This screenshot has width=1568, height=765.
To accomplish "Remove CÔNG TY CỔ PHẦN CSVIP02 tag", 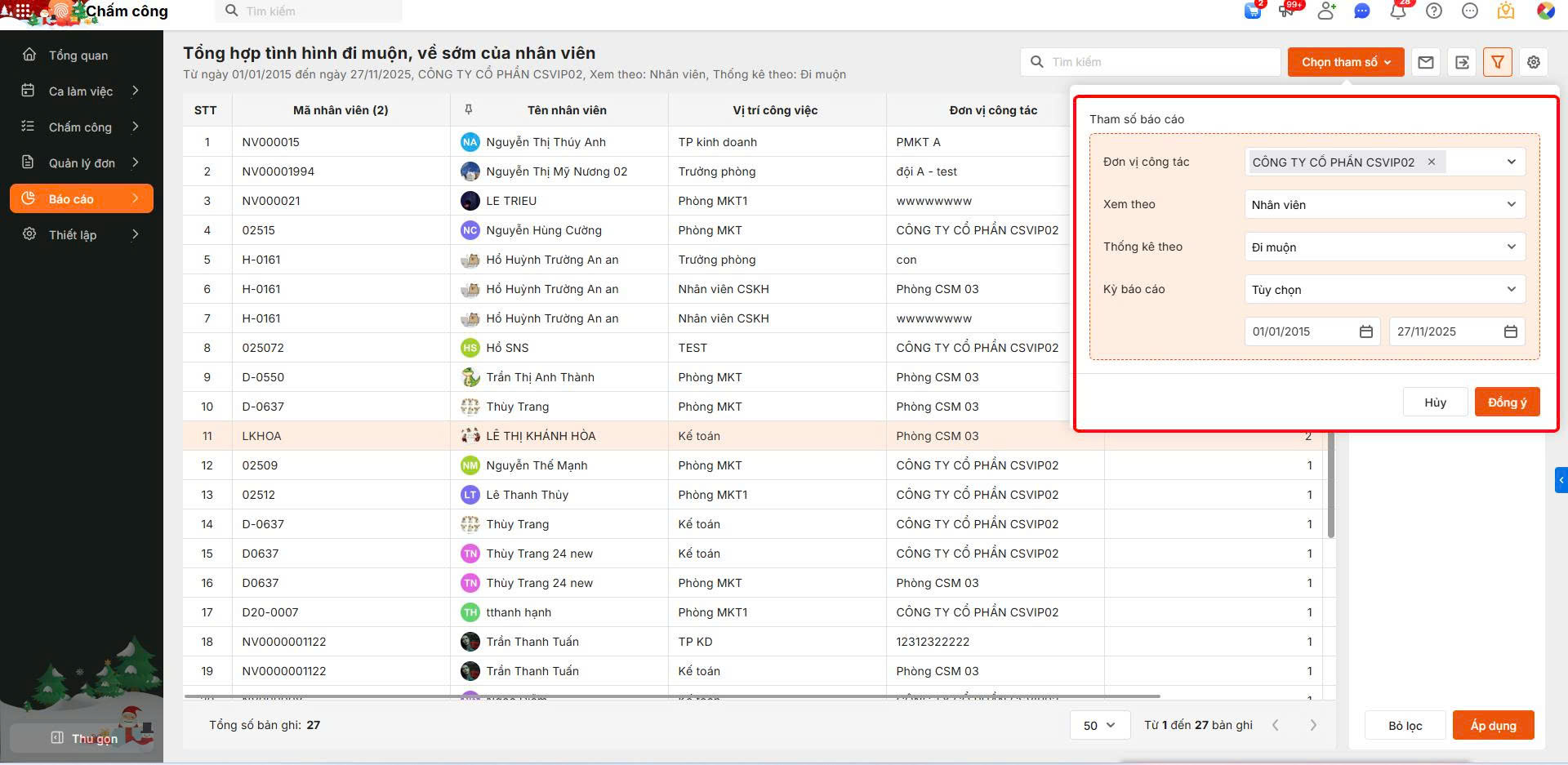I will (x=1431, y=162).
